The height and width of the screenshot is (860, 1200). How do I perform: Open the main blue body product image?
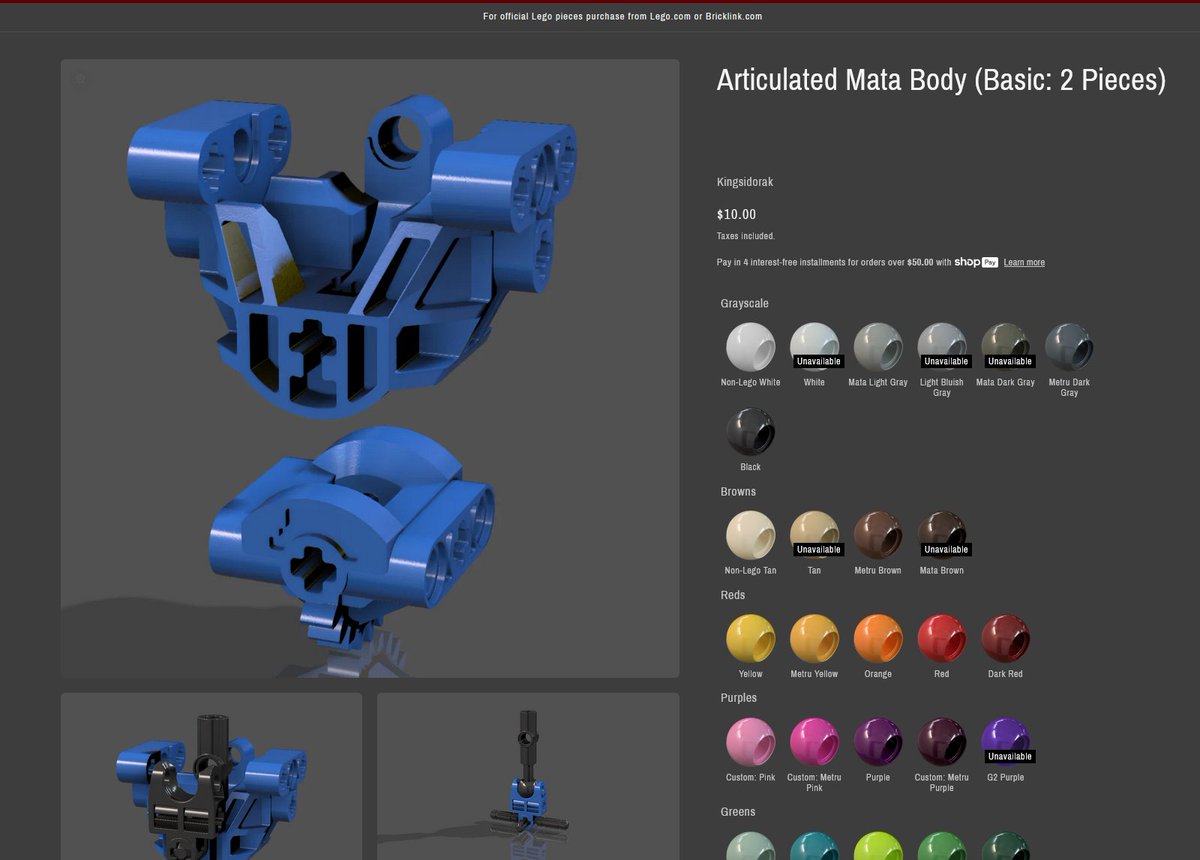click(x=370, y=368)
